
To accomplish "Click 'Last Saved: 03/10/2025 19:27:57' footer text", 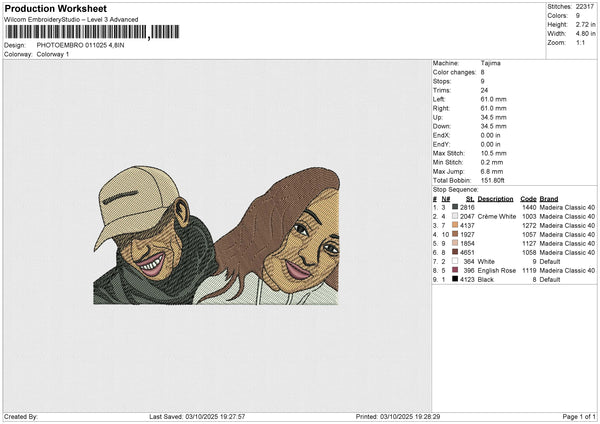I will (197, 416).
